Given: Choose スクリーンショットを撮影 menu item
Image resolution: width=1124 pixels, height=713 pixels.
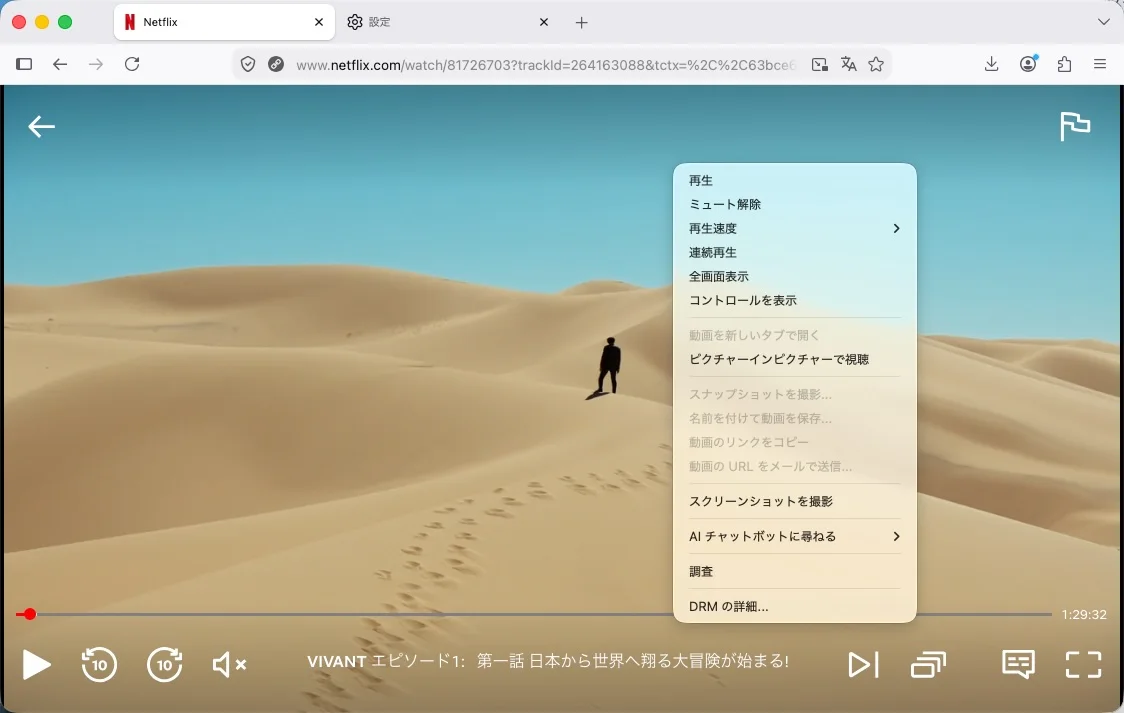Looking at the screenshot, I should [x=794, y=501].
